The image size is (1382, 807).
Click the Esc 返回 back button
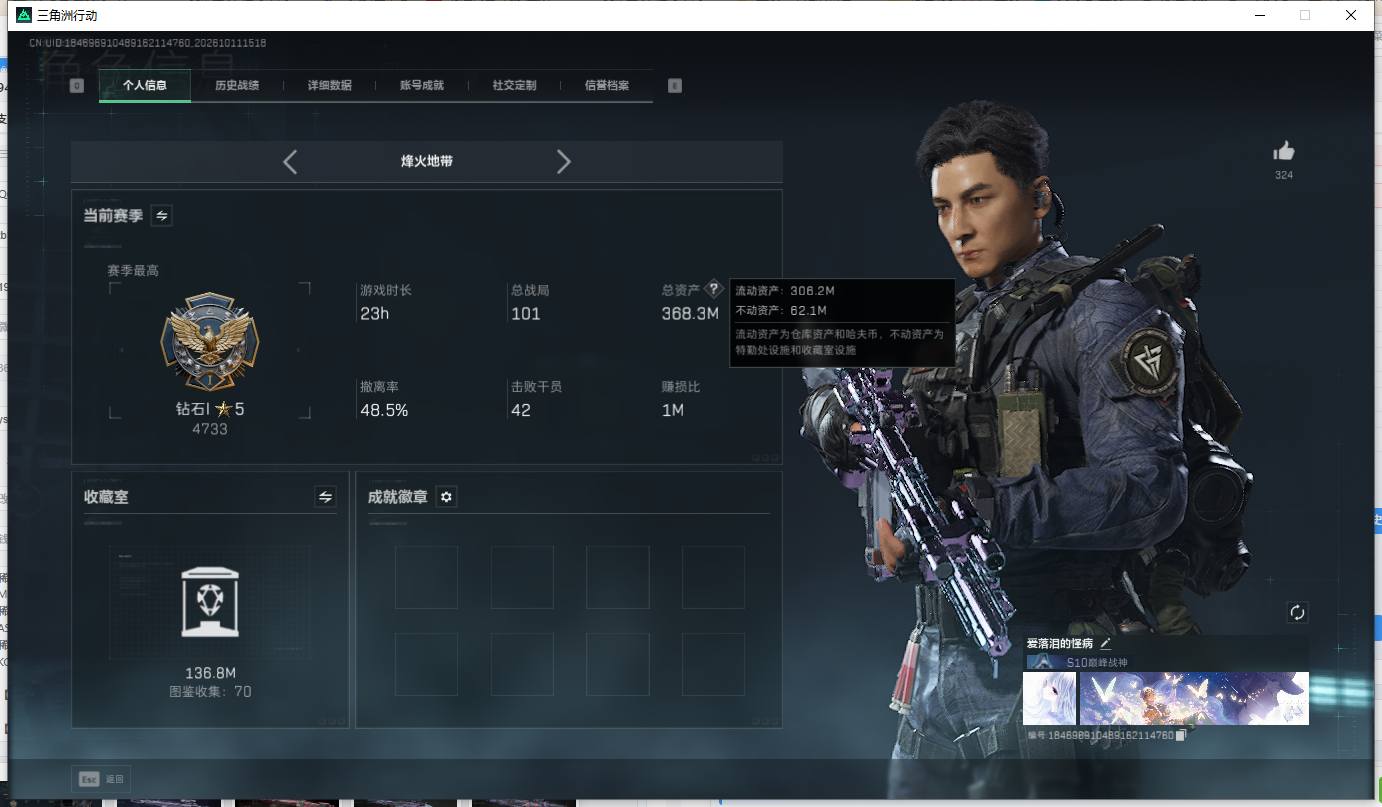101,779
